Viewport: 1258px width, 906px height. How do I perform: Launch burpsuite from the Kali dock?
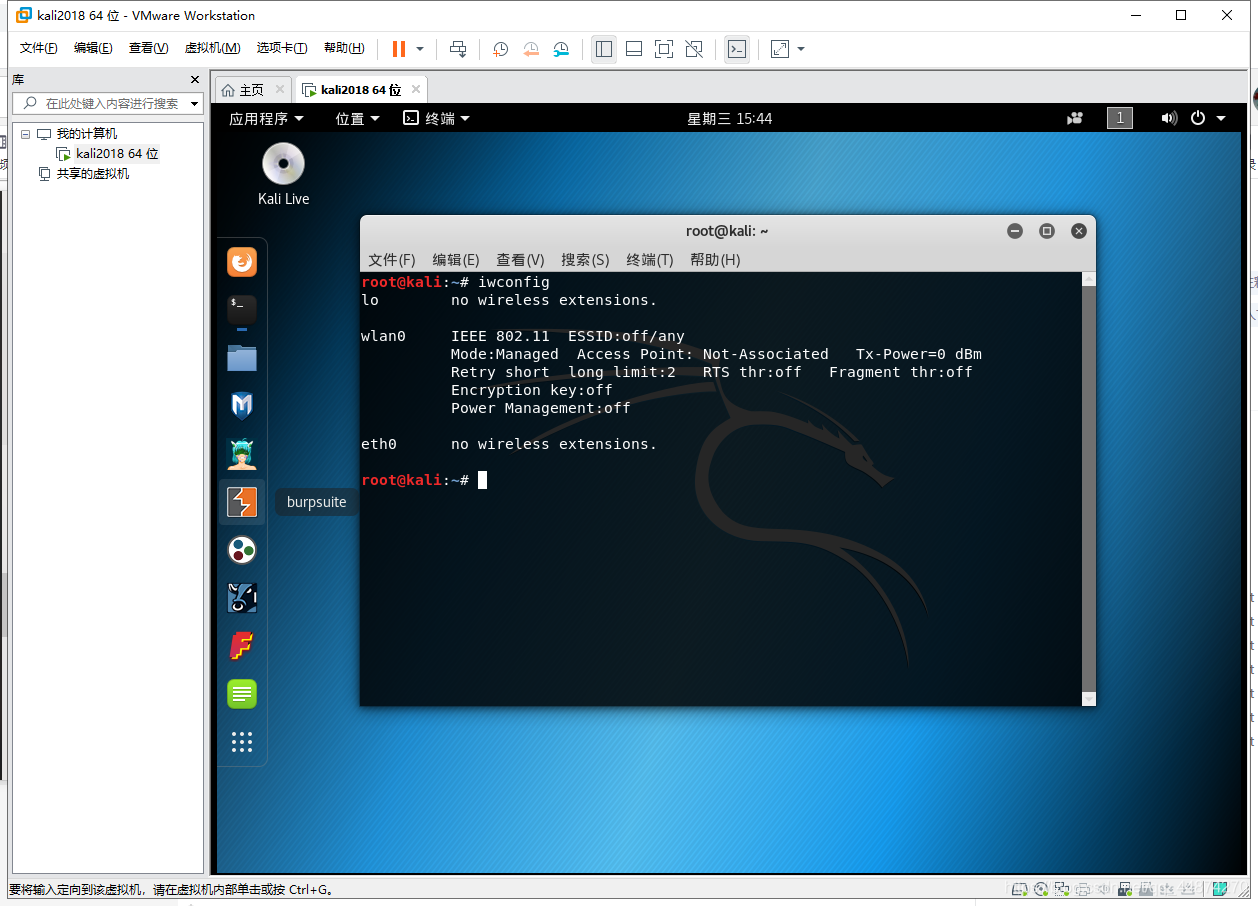pos(242,502)
